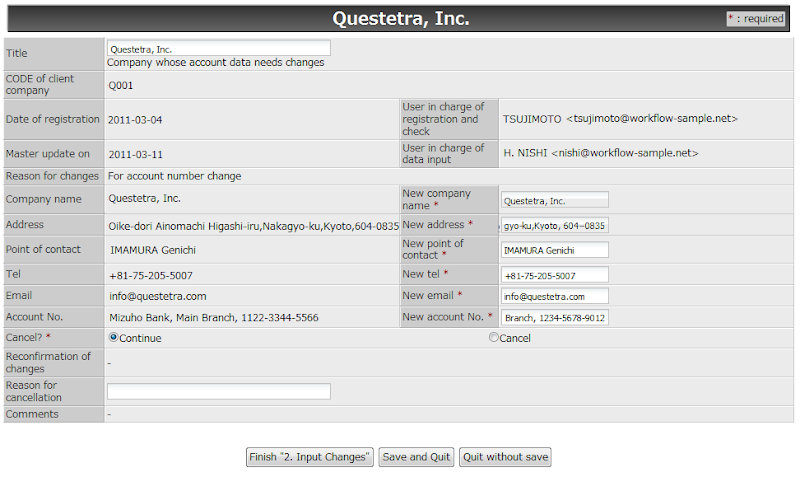This screenshot has height=477, width=800.
Task: Select the Continue radio button
Action: tap(114, 337)
